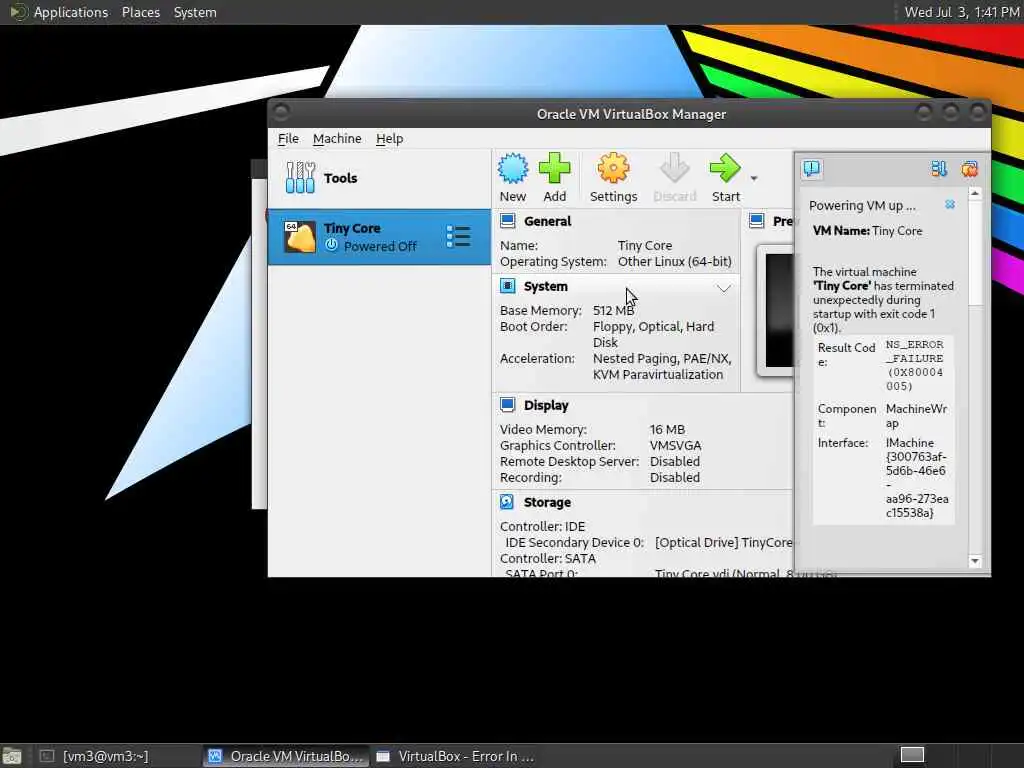The width and height of the screenshot is (1024, 768).
Task: Click the clock date in top panel
Action: (961, 12)
